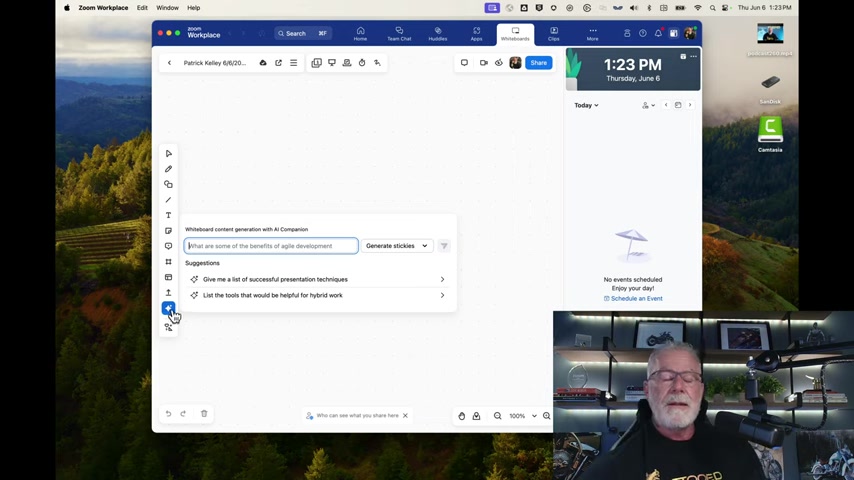The height and width of the screenshot is (480, 854).
Task: Open the Templates tool
Action: tap(168, 277)
